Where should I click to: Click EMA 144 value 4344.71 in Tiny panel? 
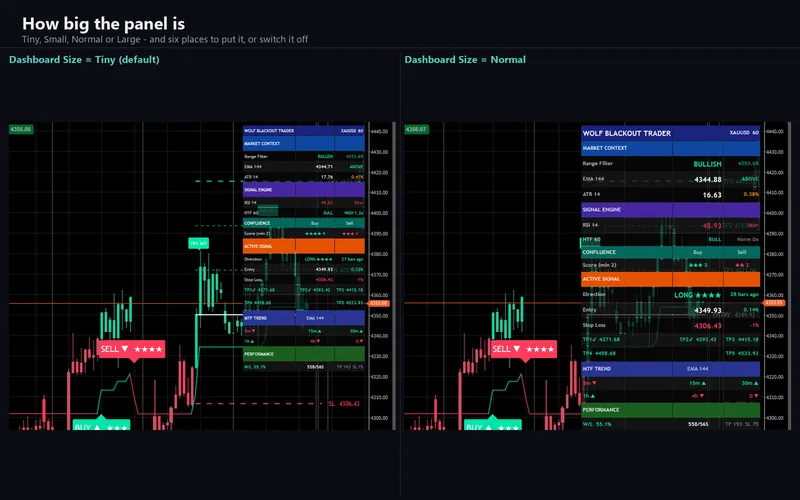(324, 166)
